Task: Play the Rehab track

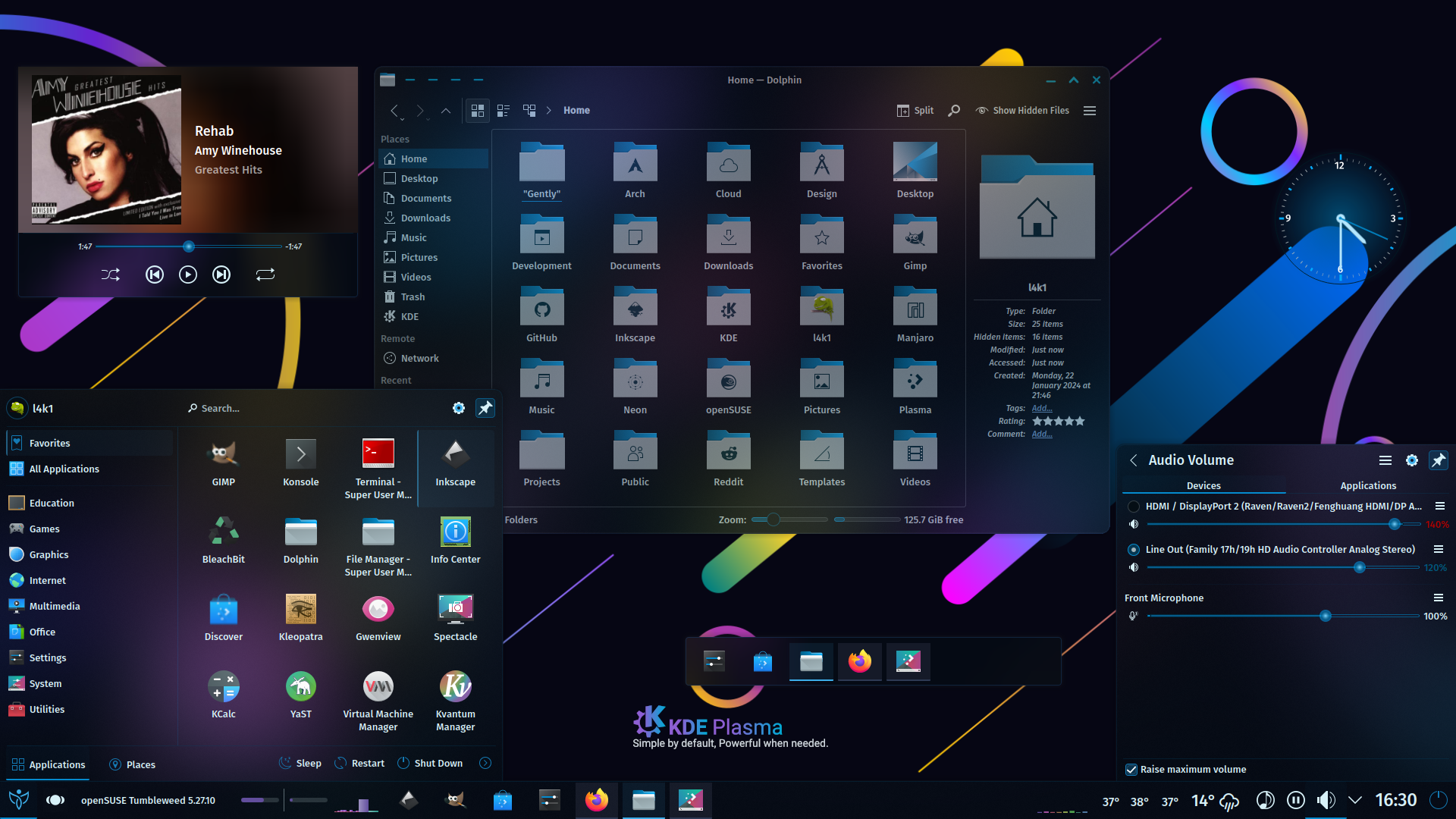Action: 188,275
